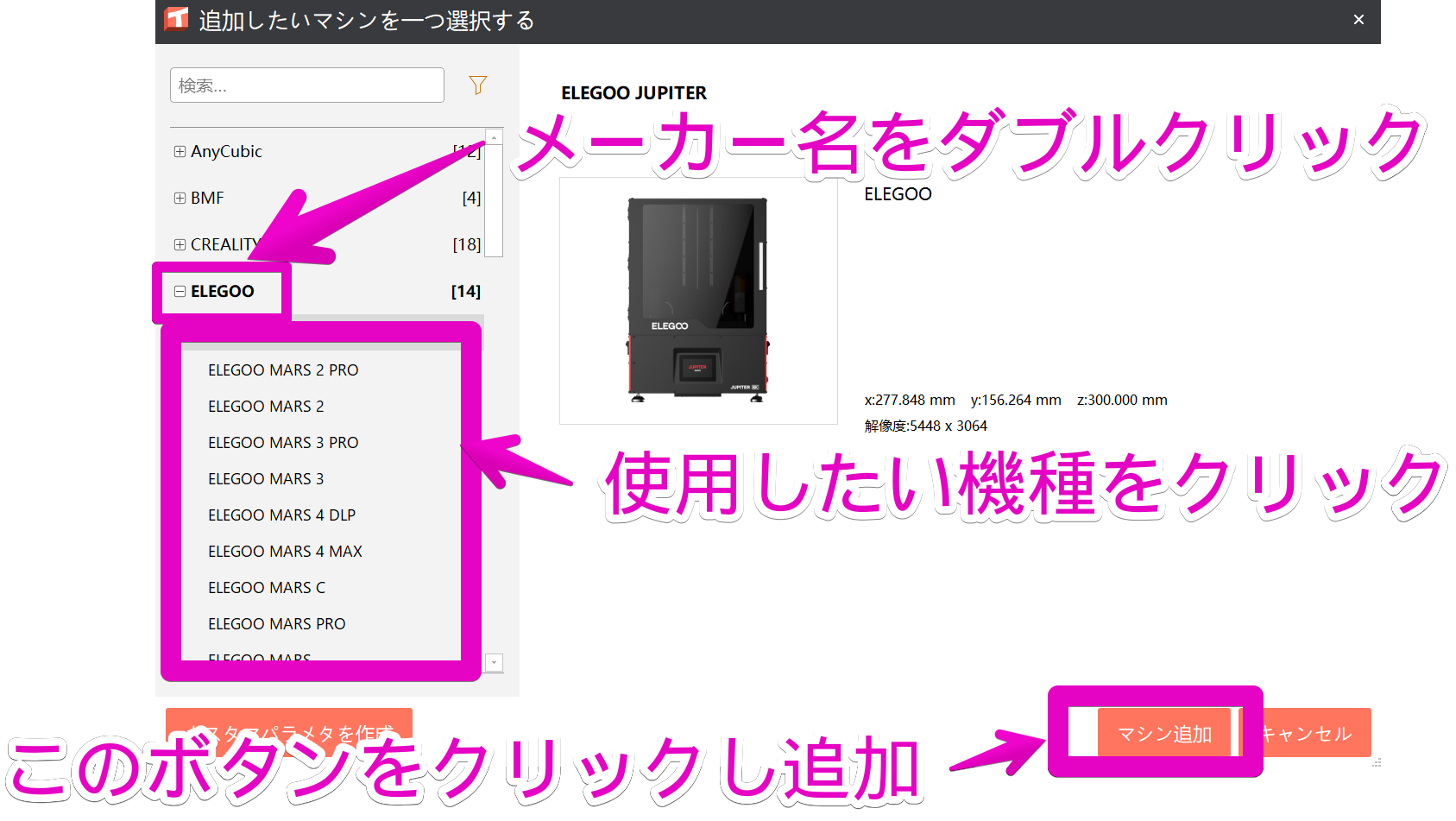Click the y:156.264 mm dimension text

coord(1016,400)
